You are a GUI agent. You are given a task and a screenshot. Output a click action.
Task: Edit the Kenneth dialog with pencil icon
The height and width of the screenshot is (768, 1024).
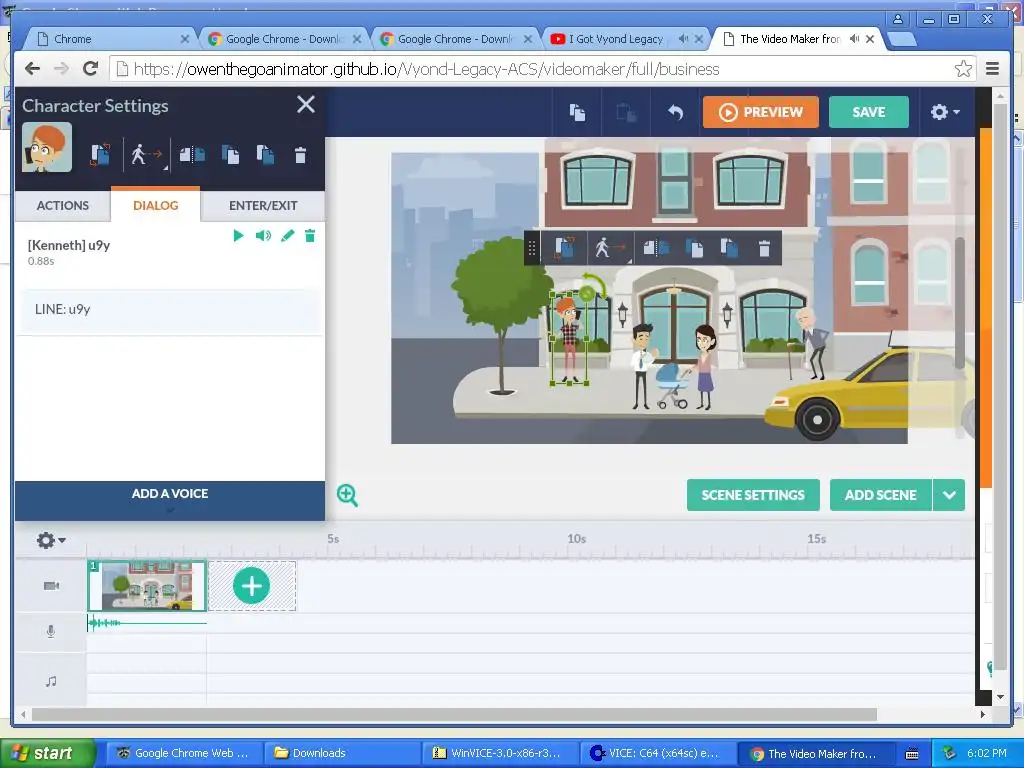click(x=287, y=236)
